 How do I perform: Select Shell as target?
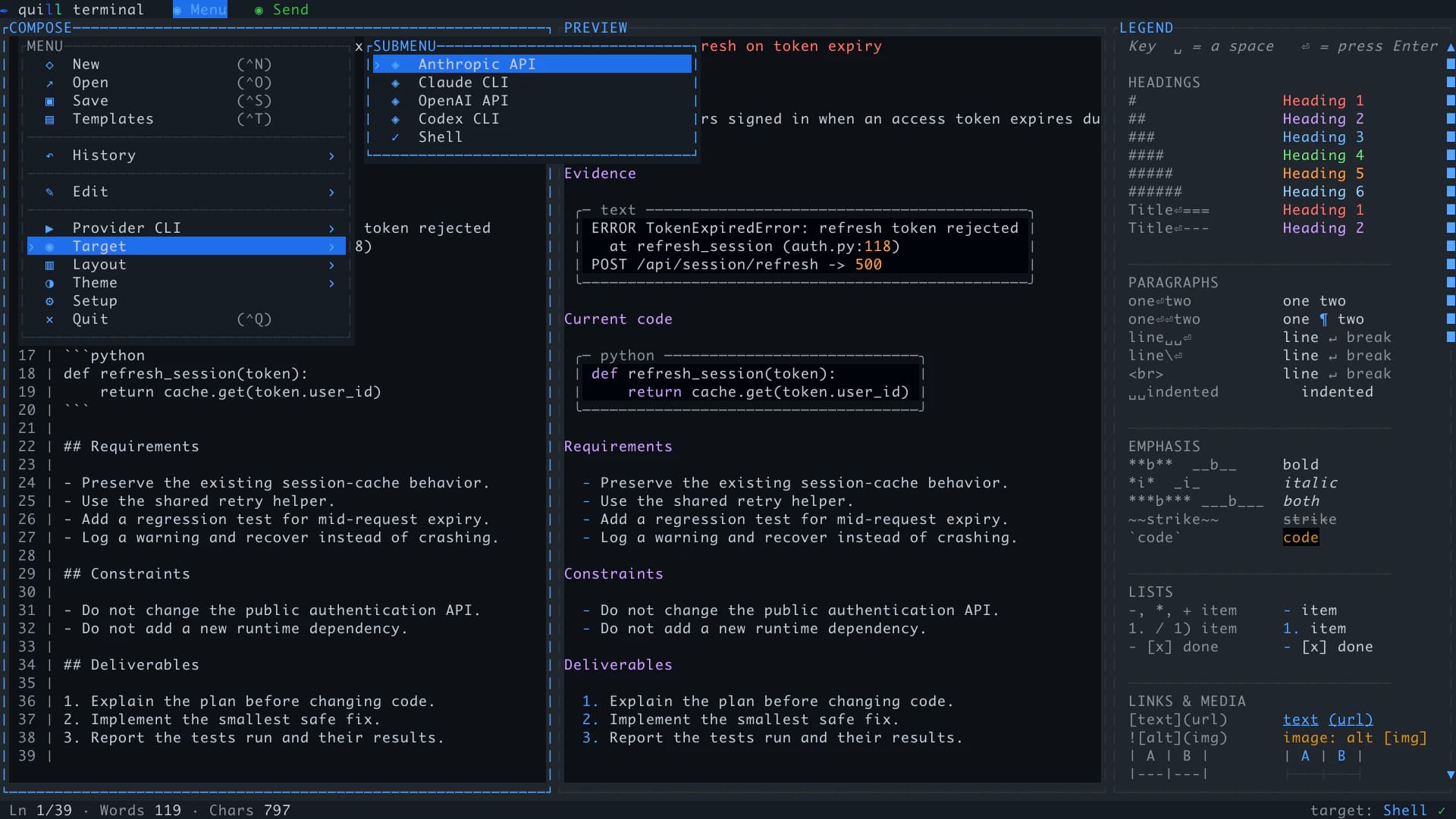[532, 137]
